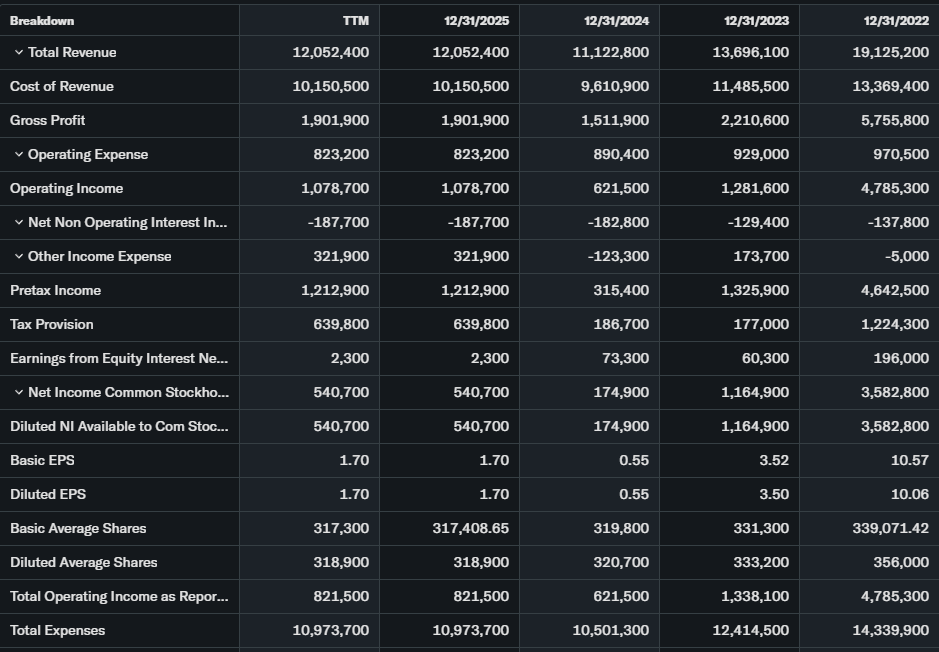Select the 12/31/2025 column header
Viewport: 939px width, 652px height.
pyautogui.click(x=477, y=21)
